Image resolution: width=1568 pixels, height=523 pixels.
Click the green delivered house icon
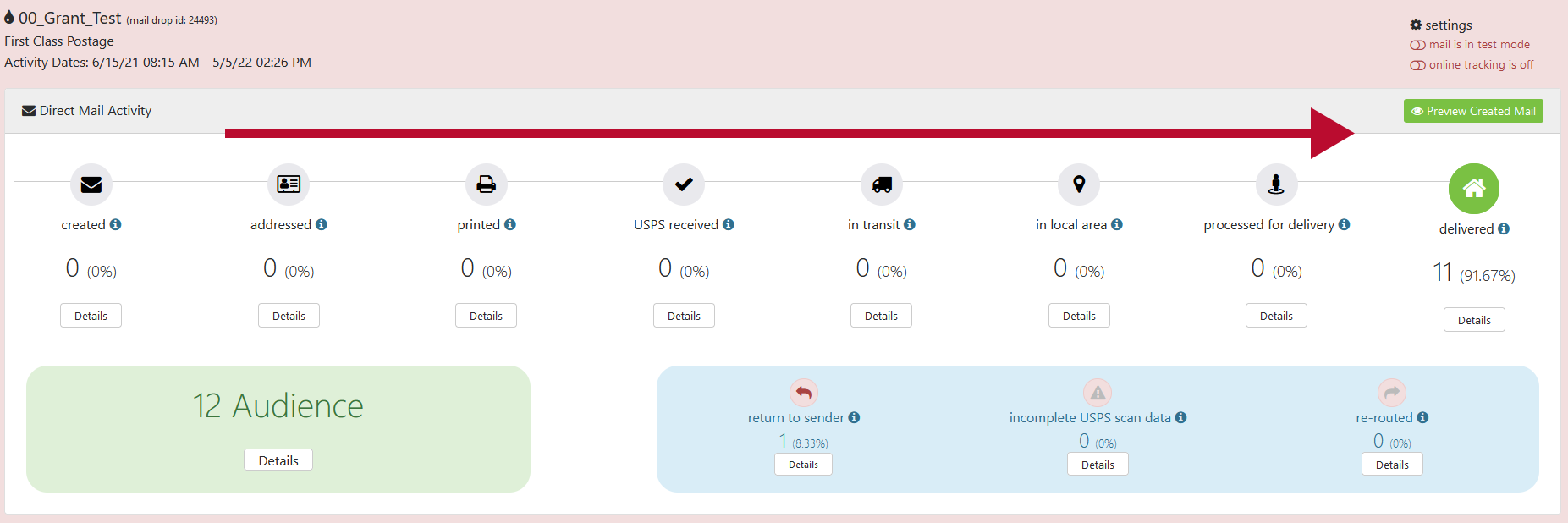[x=1474, y=189]
